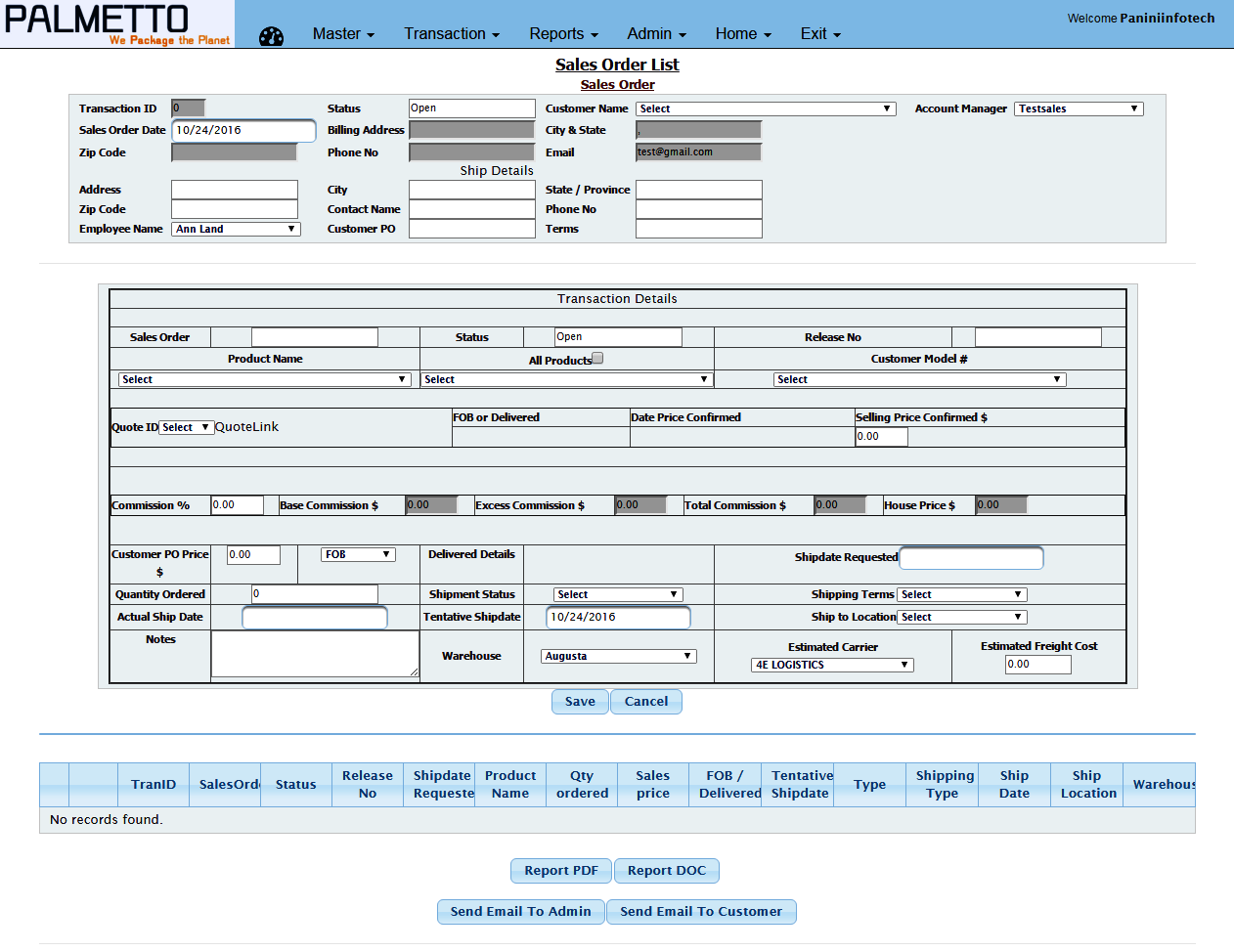This screenshot has width=1234, height=952.
Task: Open the Shipment Status dropdown
Action: tap(618, 594)
